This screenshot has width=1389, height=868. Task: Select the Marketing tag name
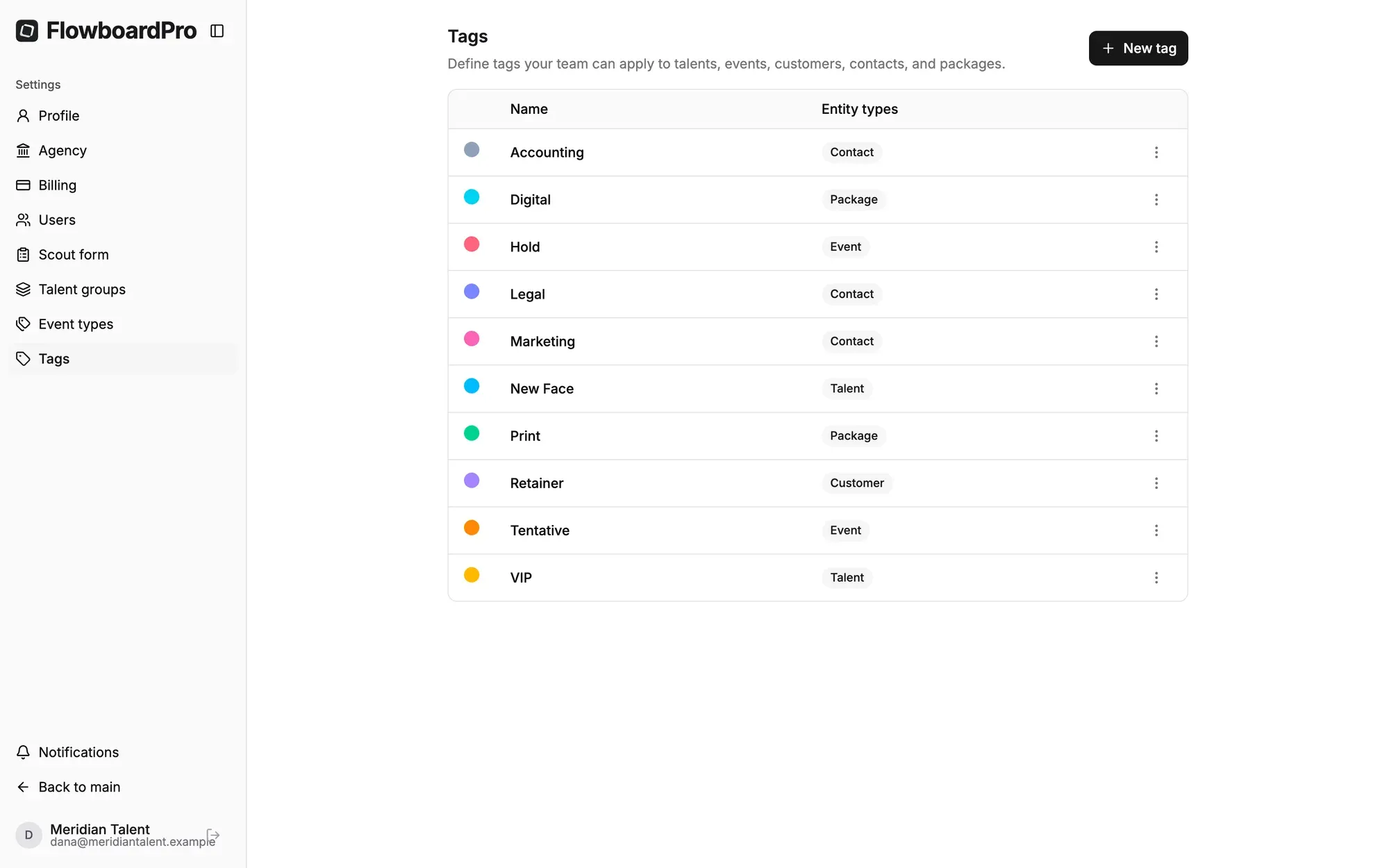542,341
